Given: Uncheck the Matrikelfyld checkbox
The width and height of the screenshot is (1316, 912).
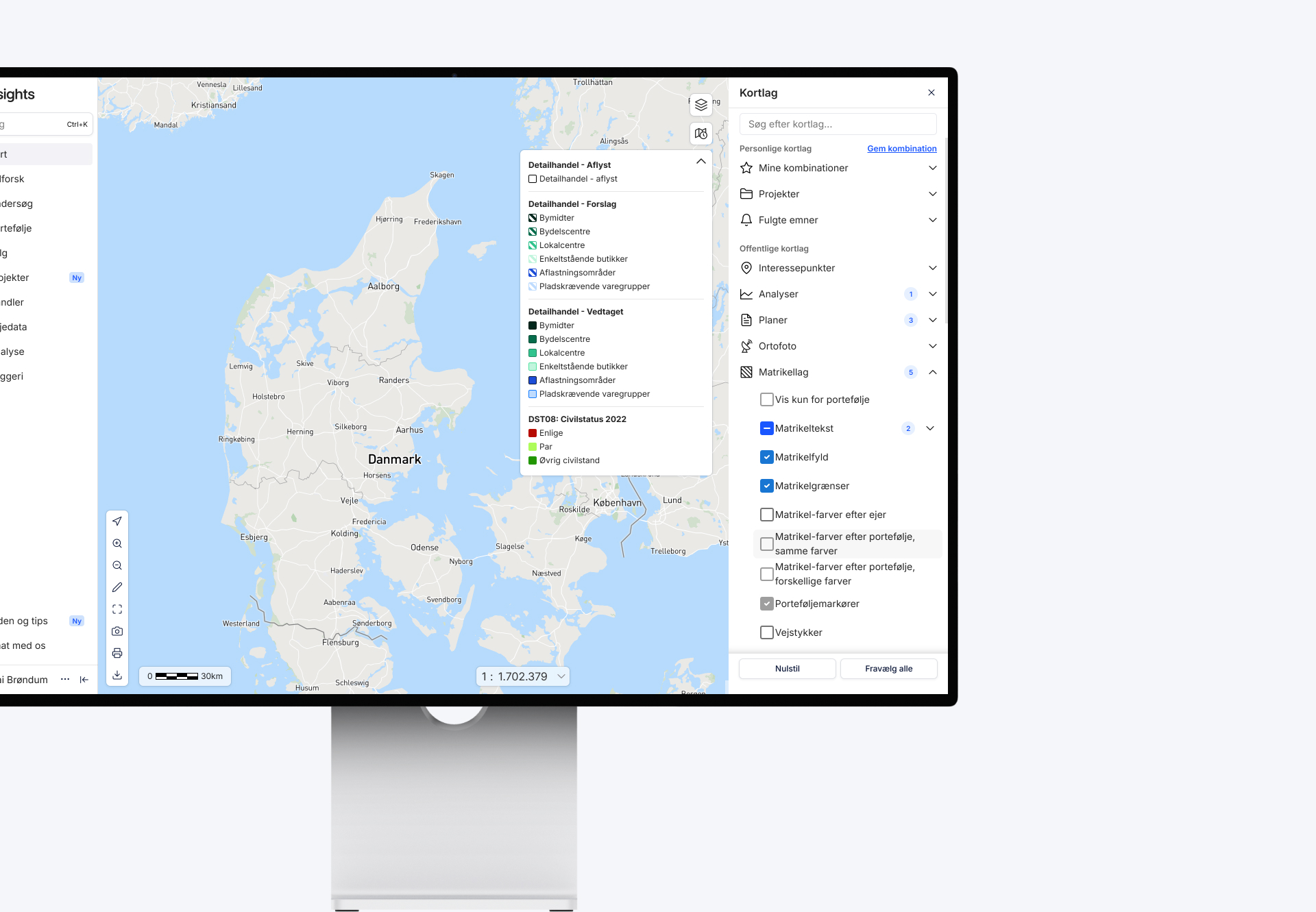Looking at the screenshot, I should (x=767, y=457).
